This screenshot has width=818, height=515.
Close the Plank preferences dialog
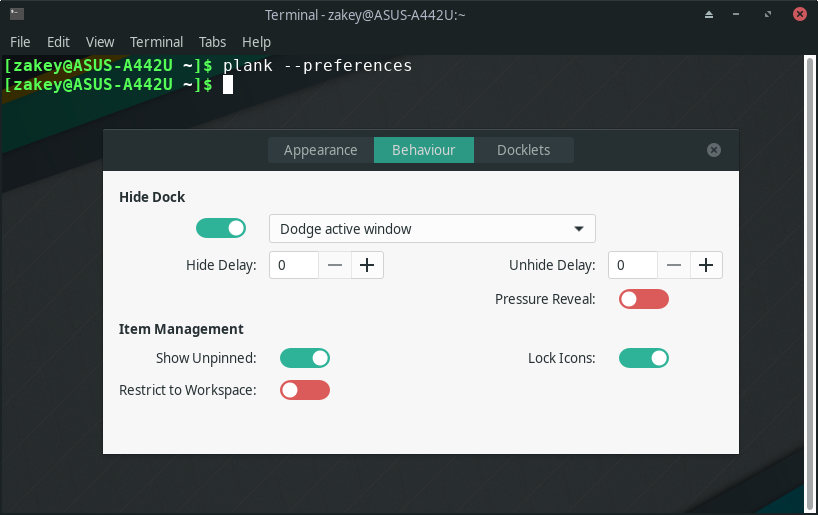click(x=714, y=150)
